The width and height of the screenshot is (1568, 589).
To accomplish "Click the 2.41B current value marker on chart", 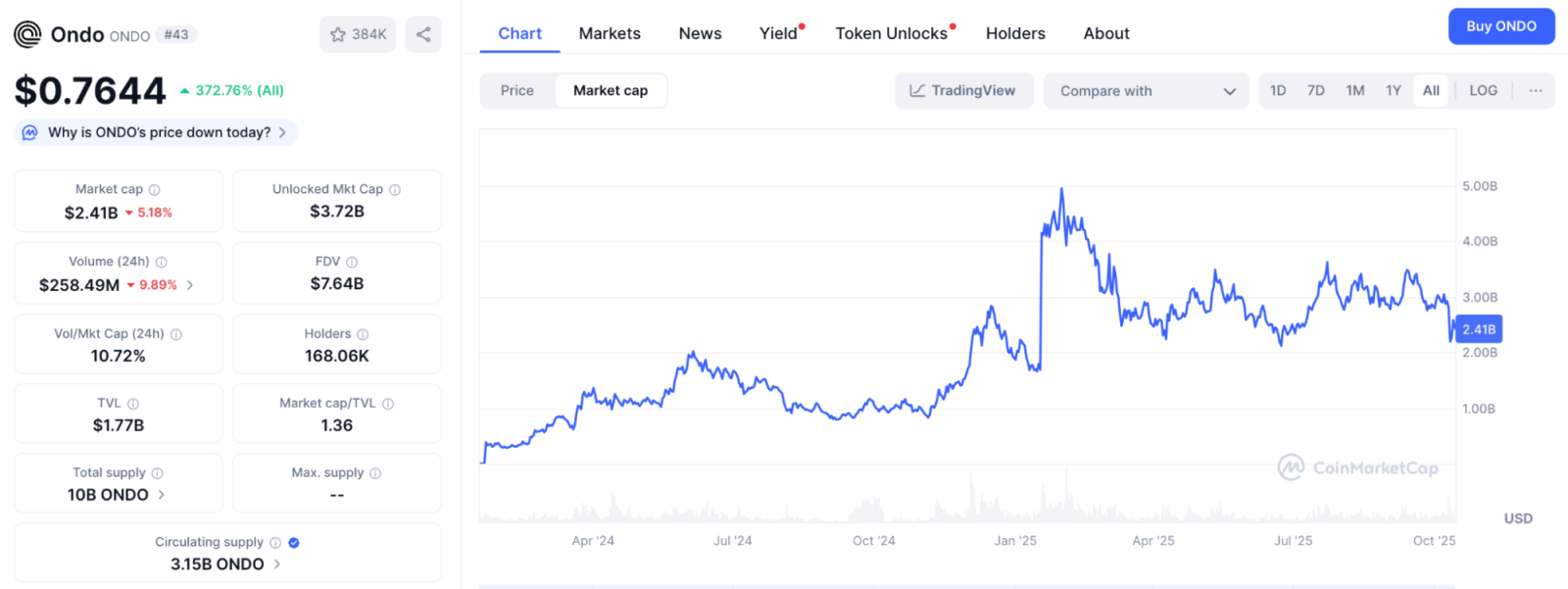I will coord(1479,329).
